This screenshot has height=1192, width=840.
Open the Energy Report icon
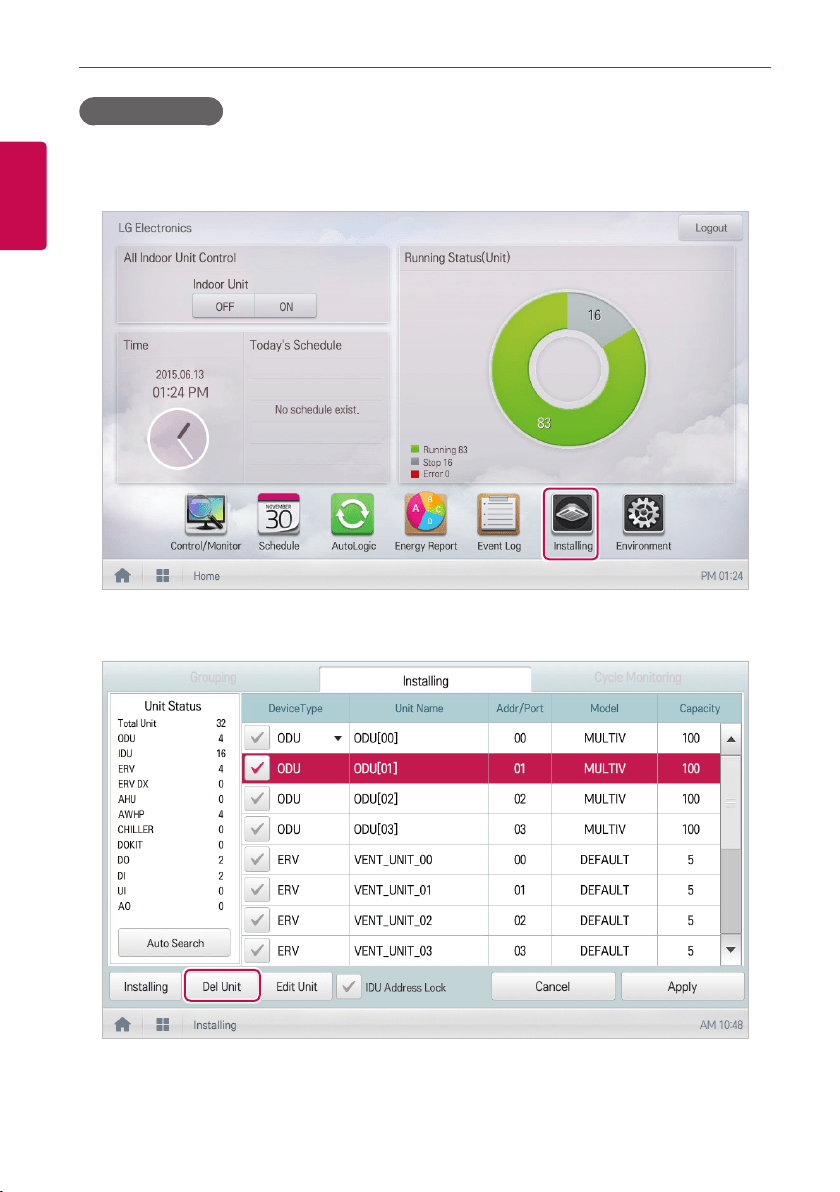click(426, 514)
